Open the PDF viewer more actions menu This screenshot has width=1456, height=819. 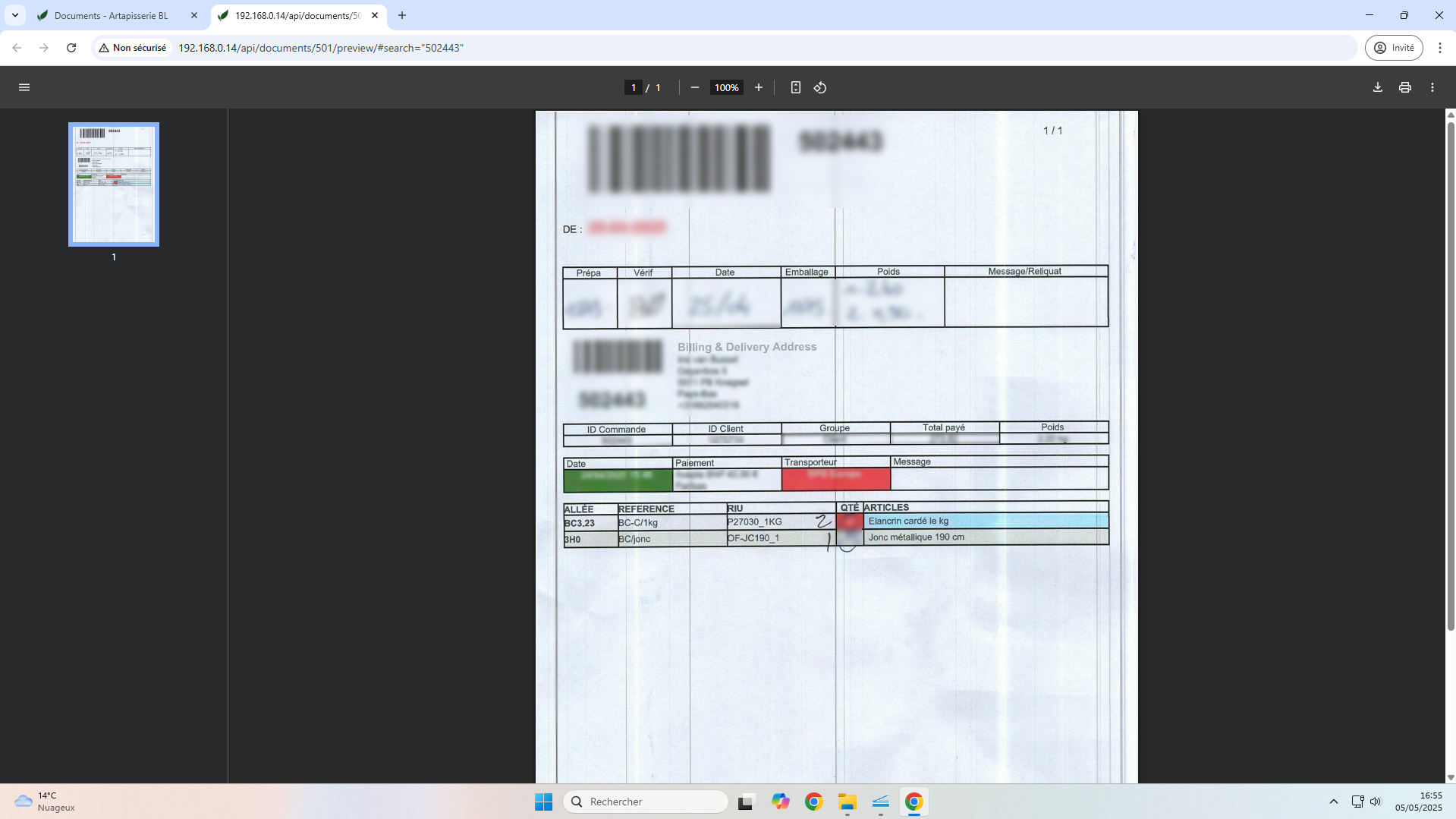coord(1432,87)
